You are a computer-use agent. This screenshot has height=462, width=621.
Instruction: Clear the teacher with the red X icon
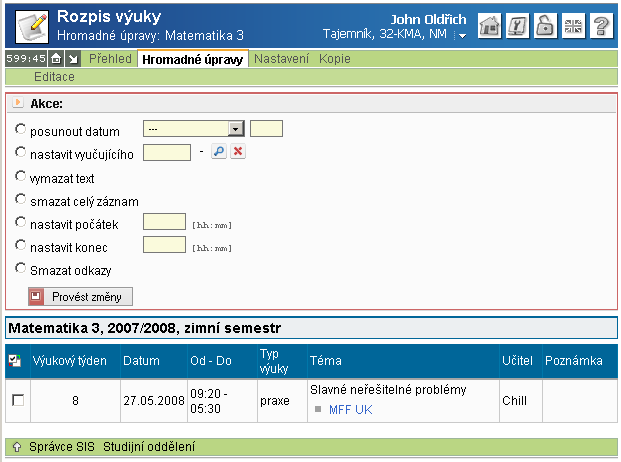click(238, 152)
